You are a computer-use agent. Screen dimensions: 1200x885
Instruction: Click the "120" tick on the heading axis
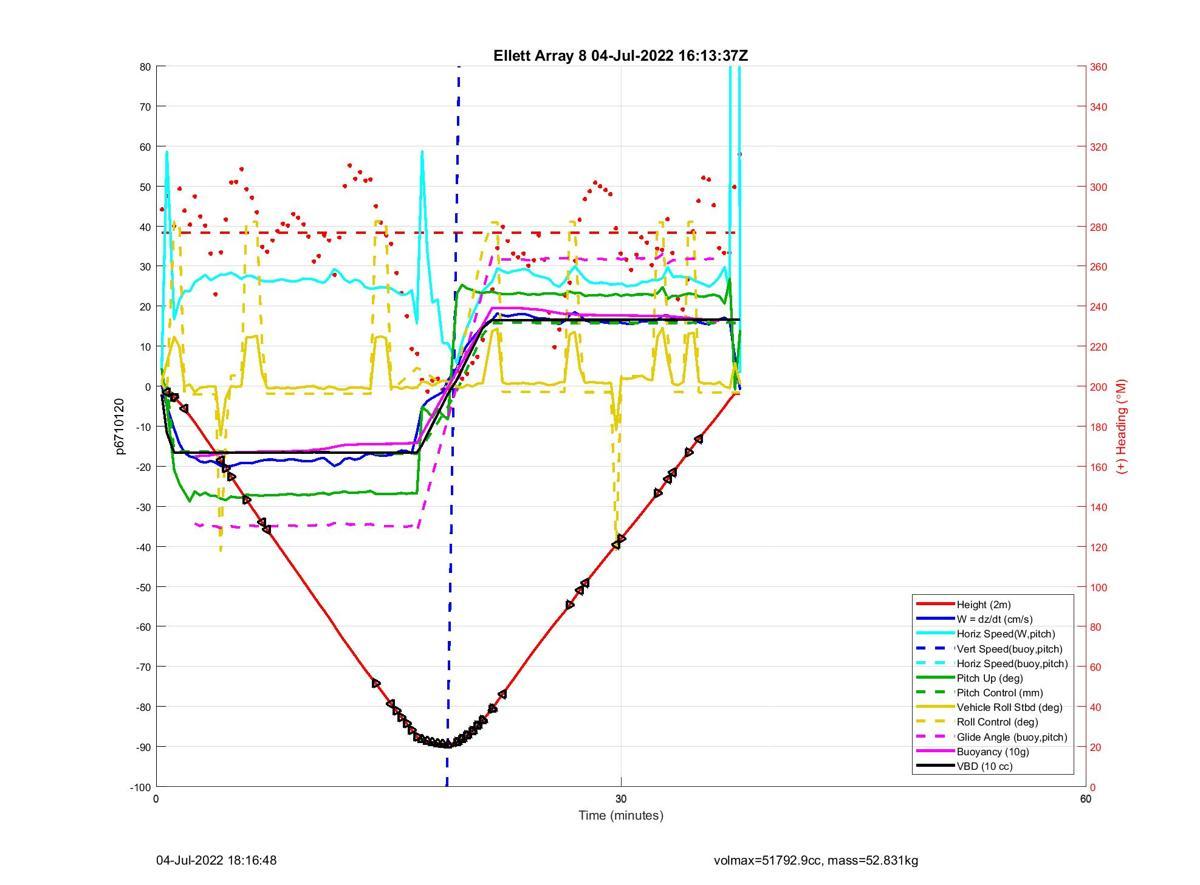click(1098, 547)
